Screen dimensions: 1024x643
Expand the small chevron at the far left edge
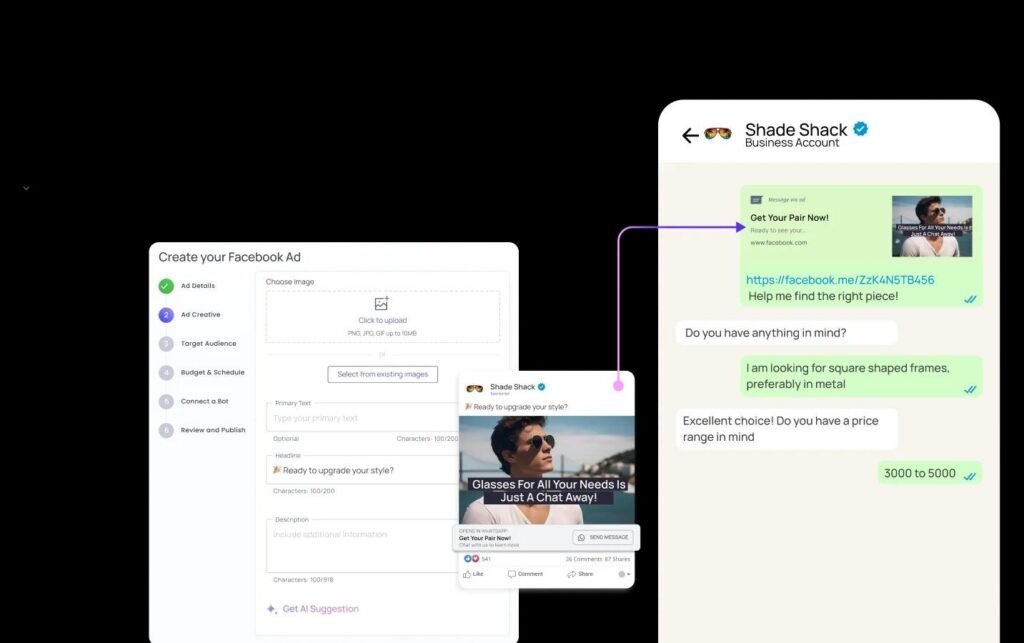coord(26,188)
